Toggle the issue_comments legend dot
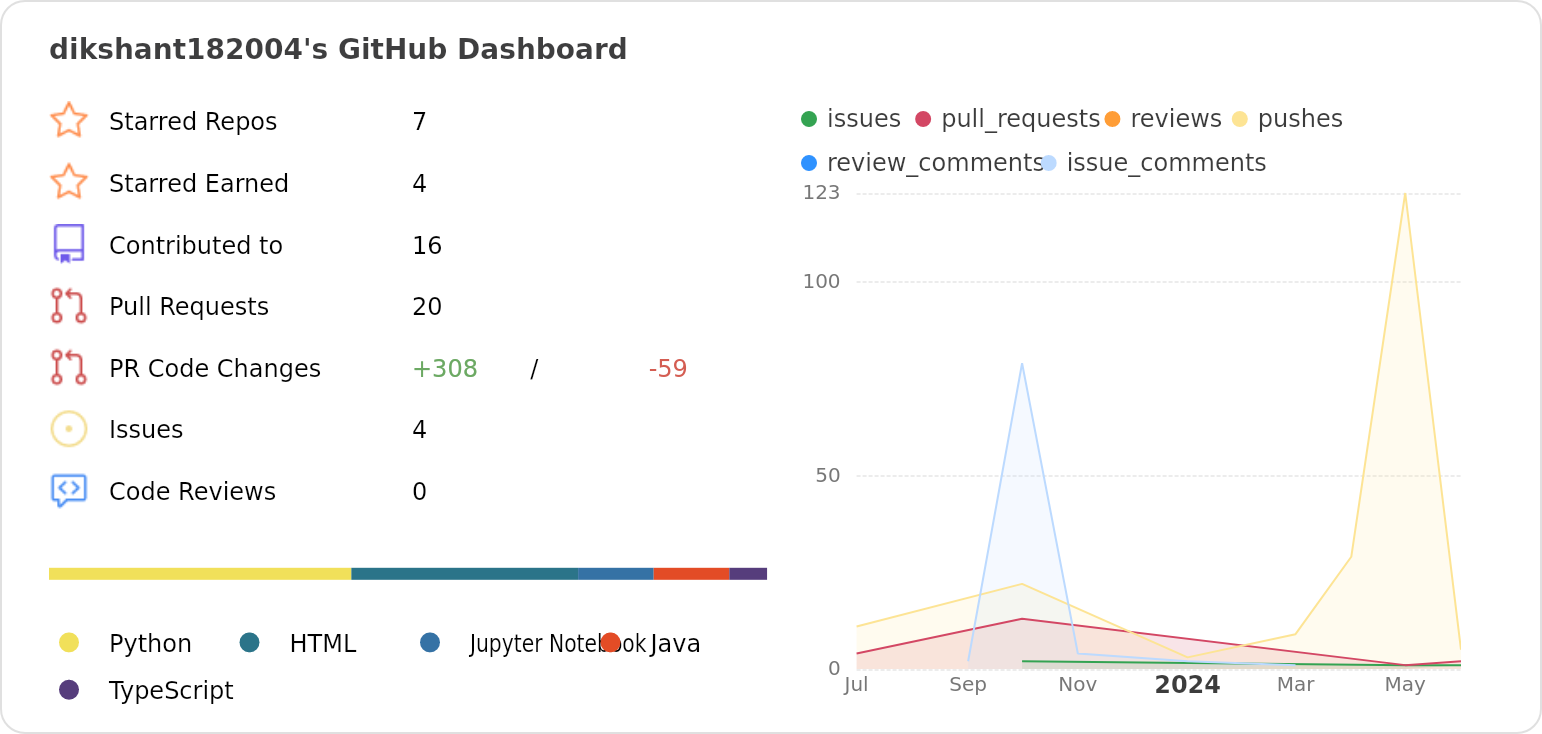 point(1048,163)
